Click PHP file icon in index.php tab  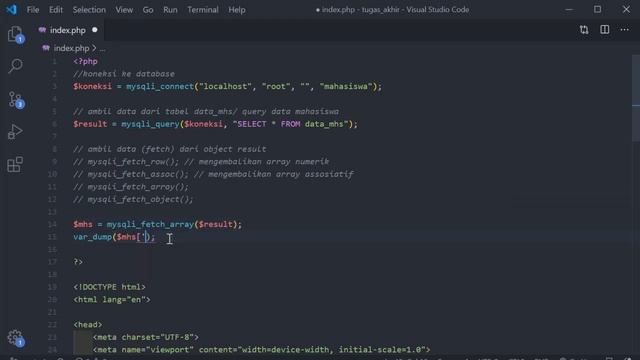(x=42, y=30)
